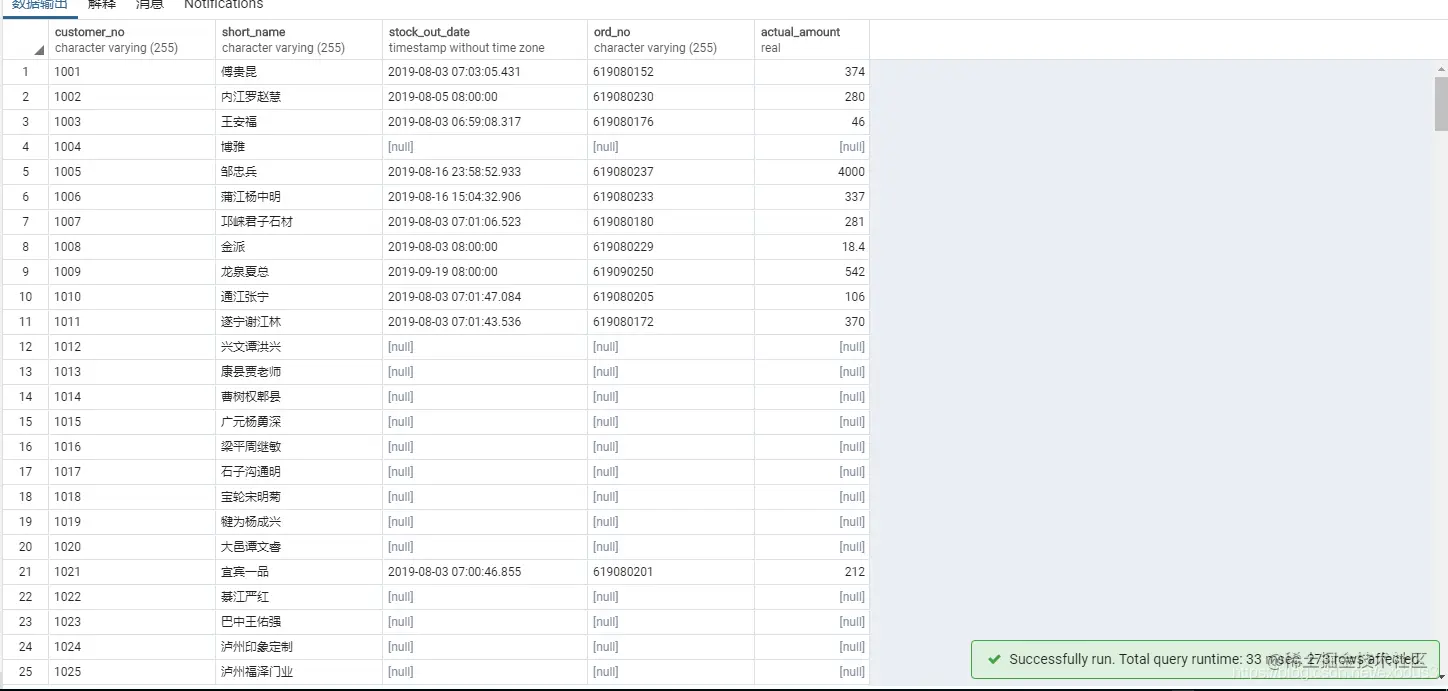Click ord_no cell 619090250
Screen dimensions: 1448x691
[x=671, y=272]
